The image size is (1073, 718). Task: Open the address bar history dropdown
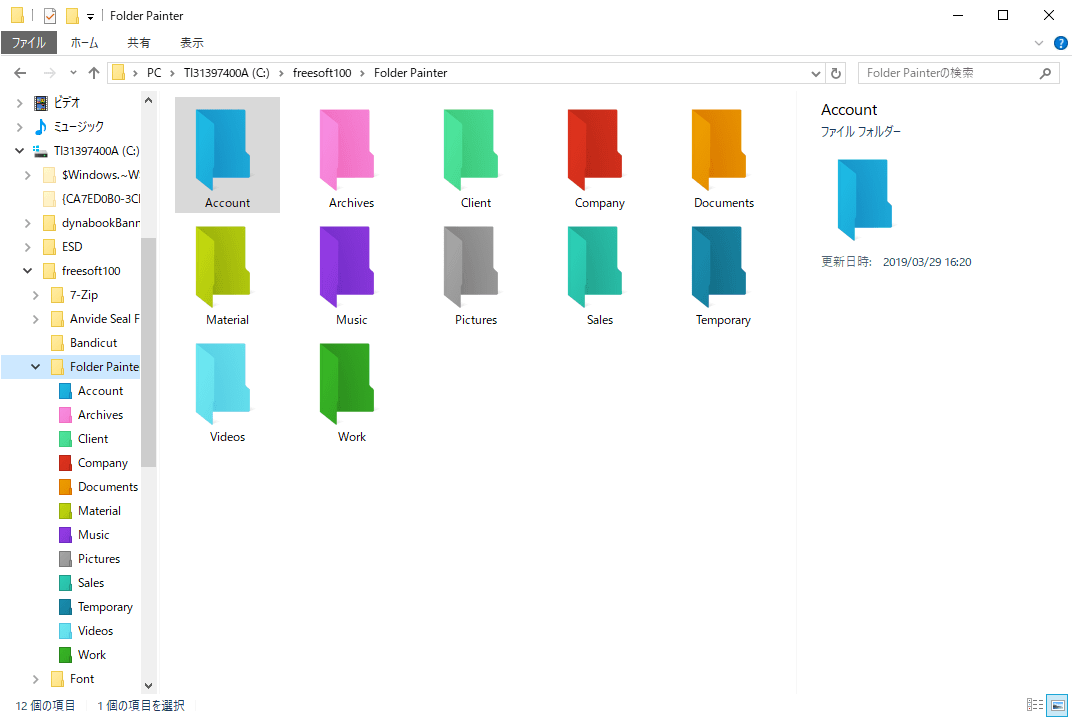coord(815,73)
